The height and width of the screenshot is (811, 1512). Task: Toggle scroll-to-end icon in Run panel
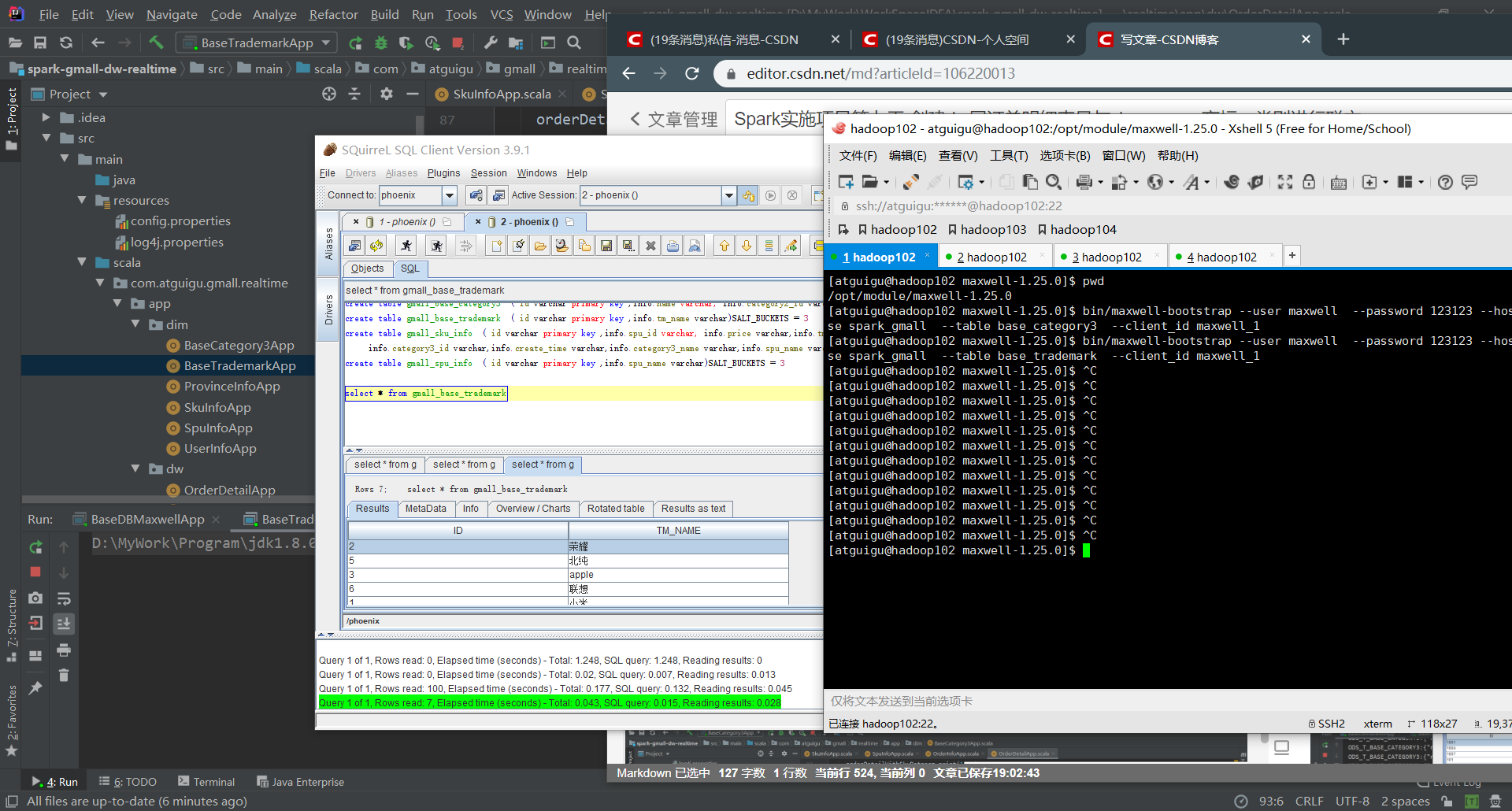tap(64, 624)
